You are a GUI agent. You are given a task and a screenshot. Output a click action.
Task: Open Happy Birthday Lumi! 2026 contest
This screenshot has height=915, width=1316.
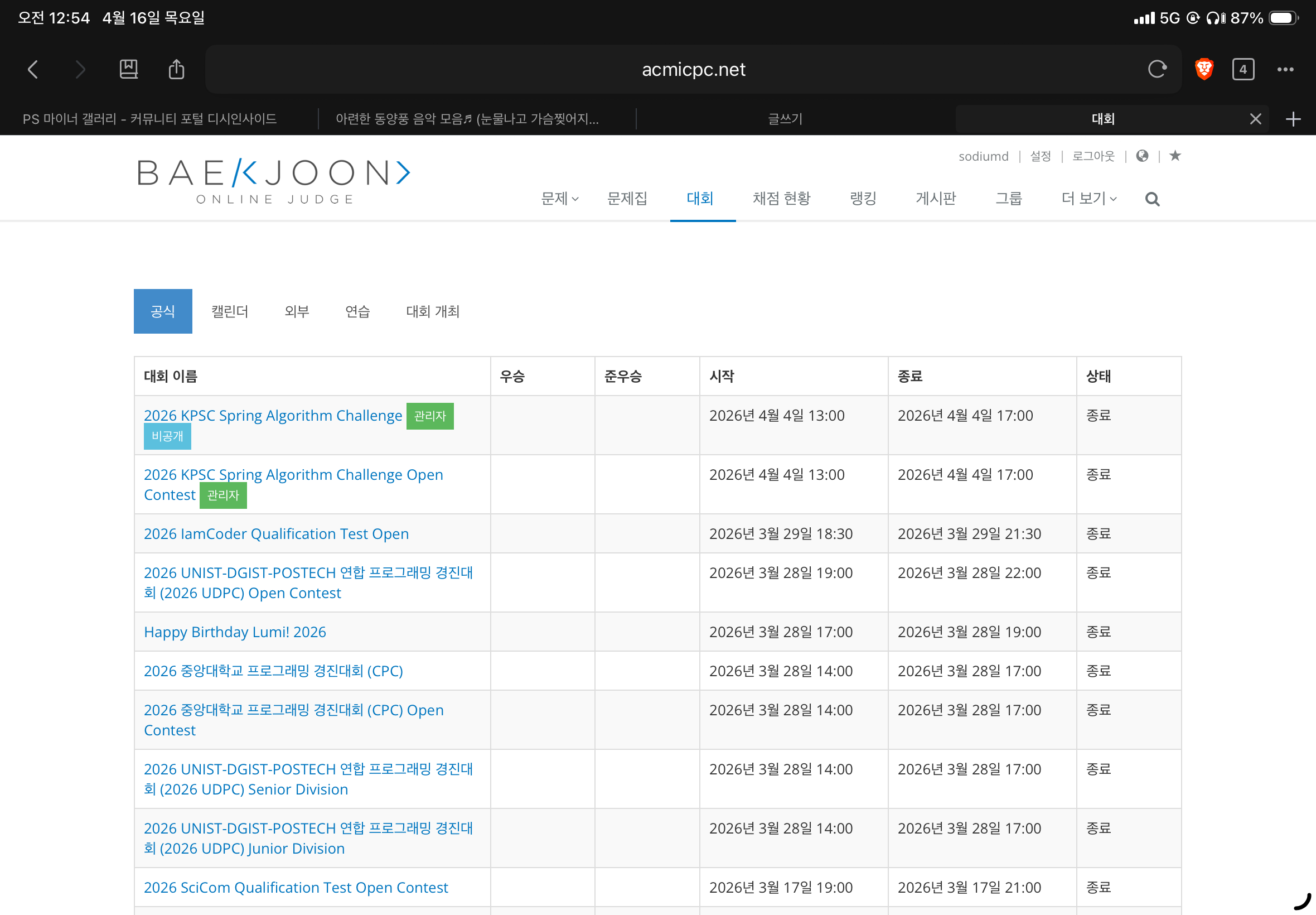coord(235,632)
